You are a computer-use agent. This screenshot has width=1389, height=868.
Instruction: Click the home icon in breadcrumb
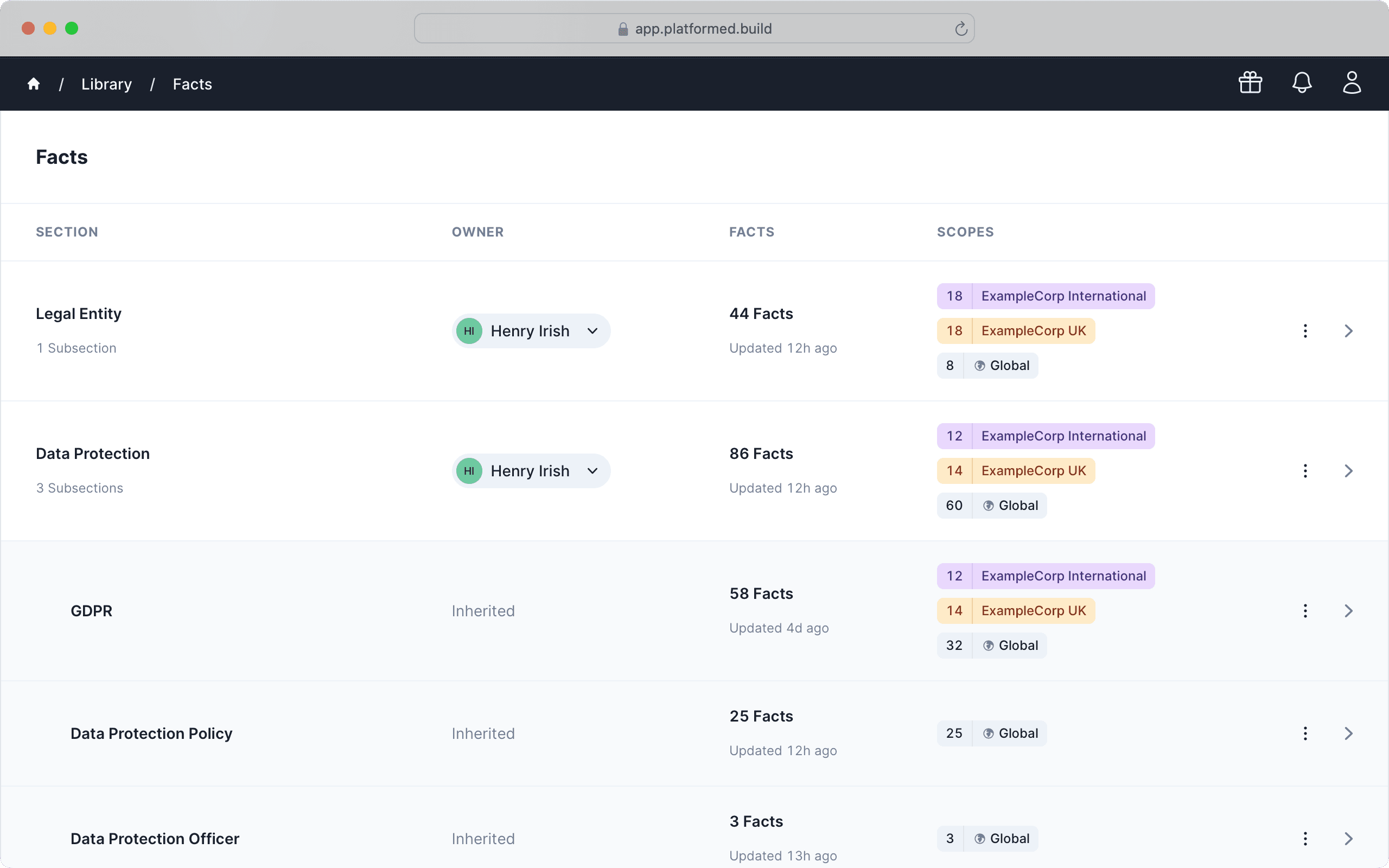pos(33,85)
